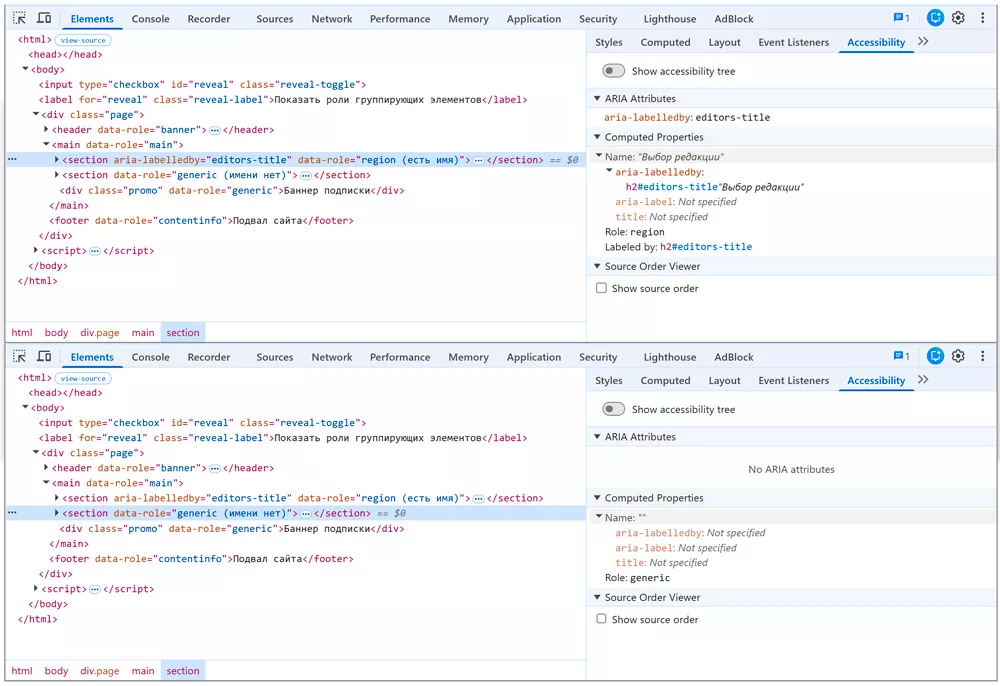Show more side tabs chevron in top panel
This screenshot has height=686, width=1000.
click(923, 41)
